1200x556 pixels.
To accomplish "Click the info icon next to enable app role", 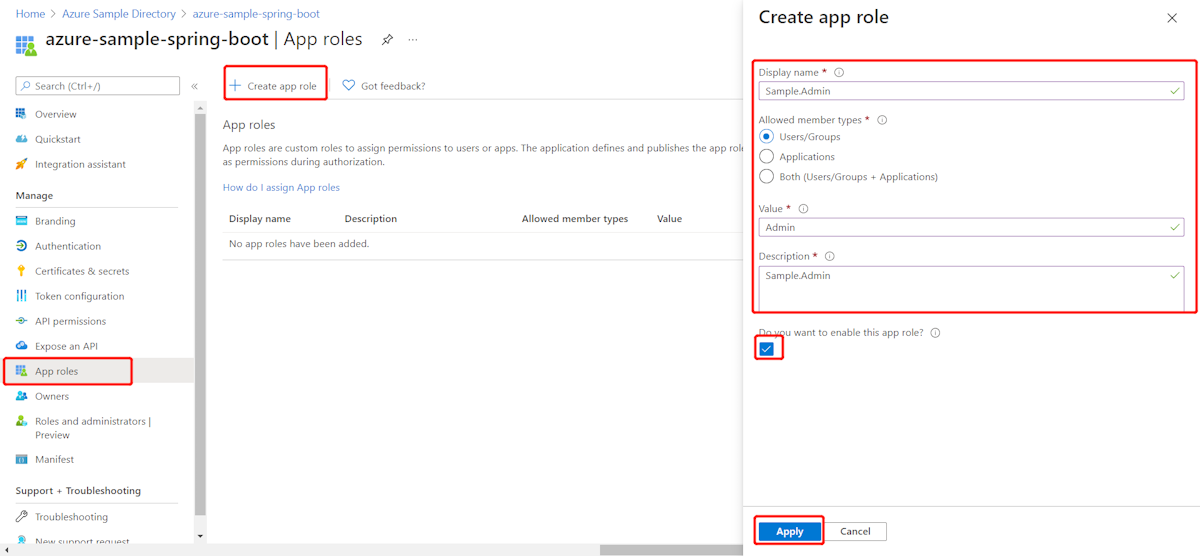I will click(935, 333).
